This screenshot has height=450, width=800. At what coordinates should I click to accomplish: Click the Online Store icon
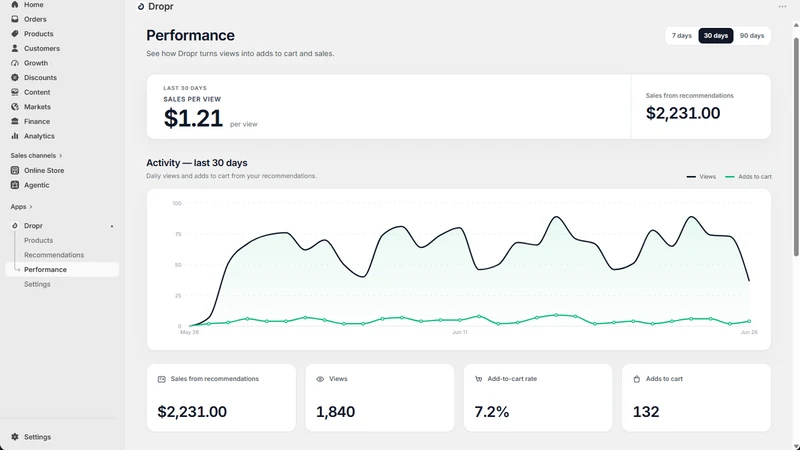click(x=15, y=170)
